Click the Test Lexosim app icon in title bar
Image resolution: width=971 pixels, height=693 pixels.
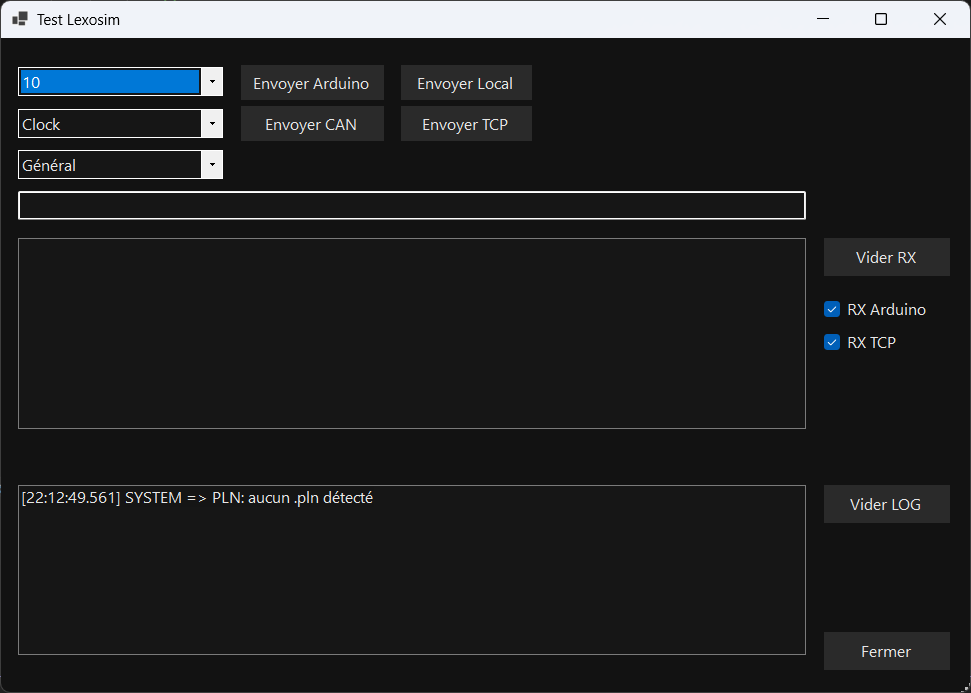[x=20, y=19]
